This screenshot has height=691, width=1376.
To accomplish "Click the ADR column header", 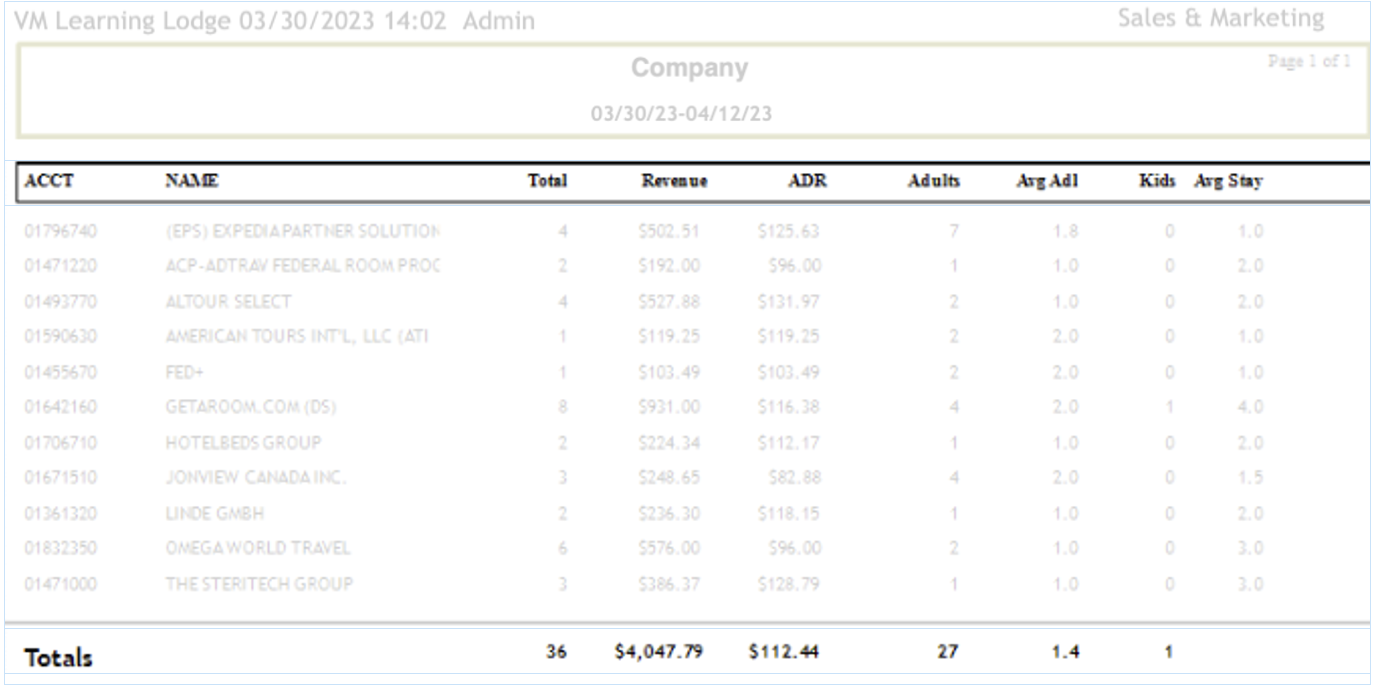I will pyautogui.click(x=807, y=181).
